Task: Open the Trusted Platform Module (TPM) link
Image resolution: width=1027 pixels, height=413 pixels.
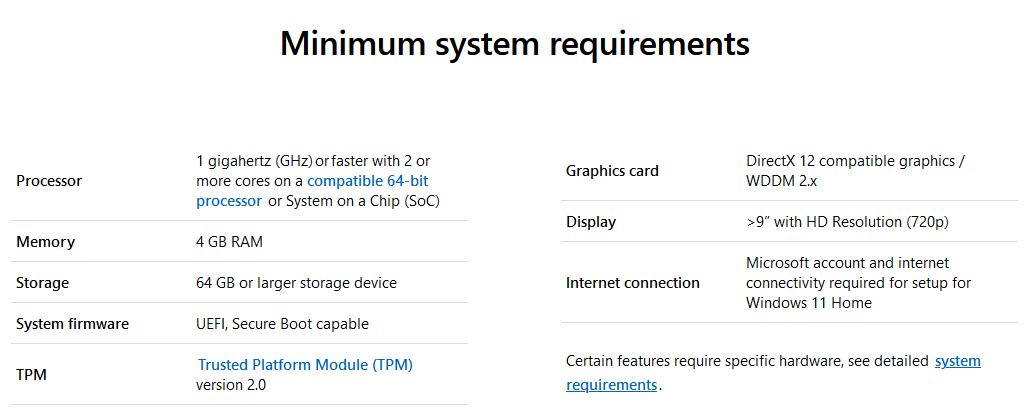Action: point(305,365)
